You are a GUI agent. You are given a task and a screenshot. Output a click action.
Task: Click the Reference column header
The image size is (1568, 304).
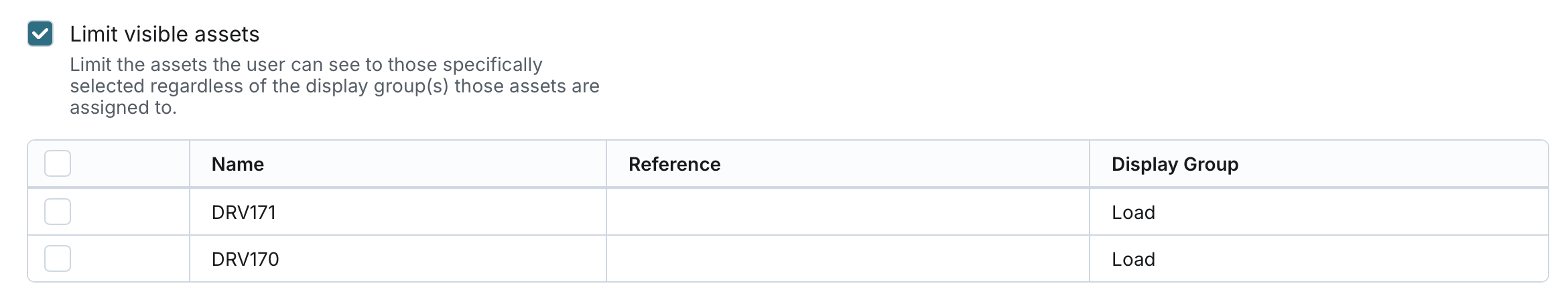(674, 164)
